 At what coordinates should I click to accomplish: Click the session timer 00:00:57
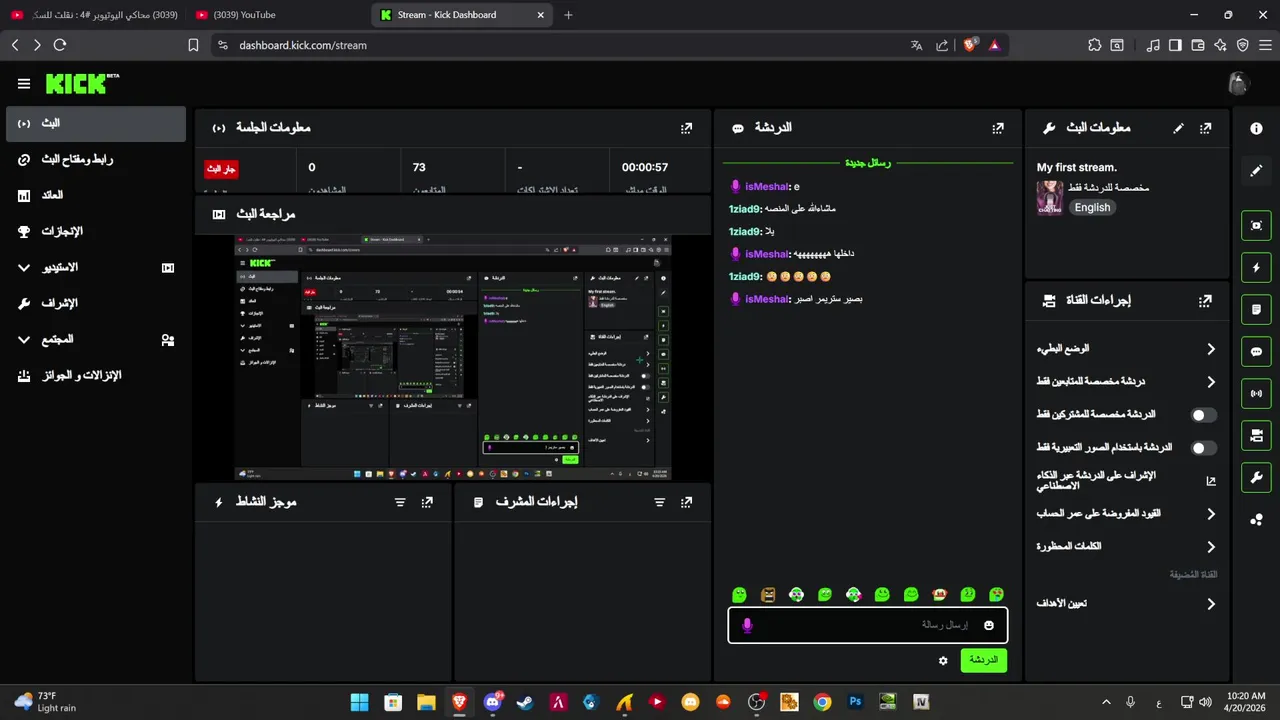pos(645,168)
